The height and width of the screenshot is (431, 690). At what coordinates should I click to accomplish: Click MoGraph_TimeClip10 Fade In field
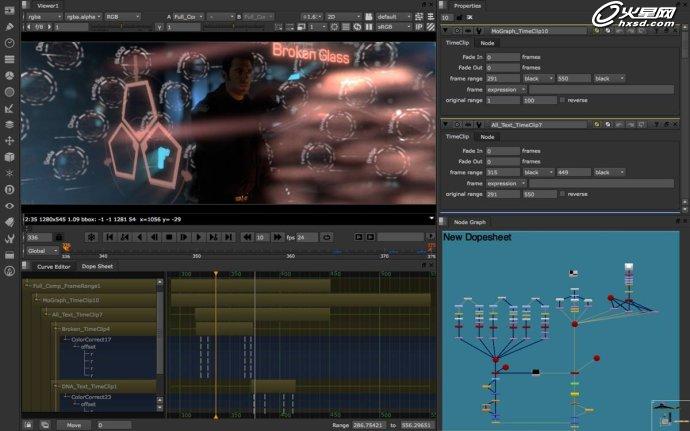pyautogui.click(x=503, y=57)
